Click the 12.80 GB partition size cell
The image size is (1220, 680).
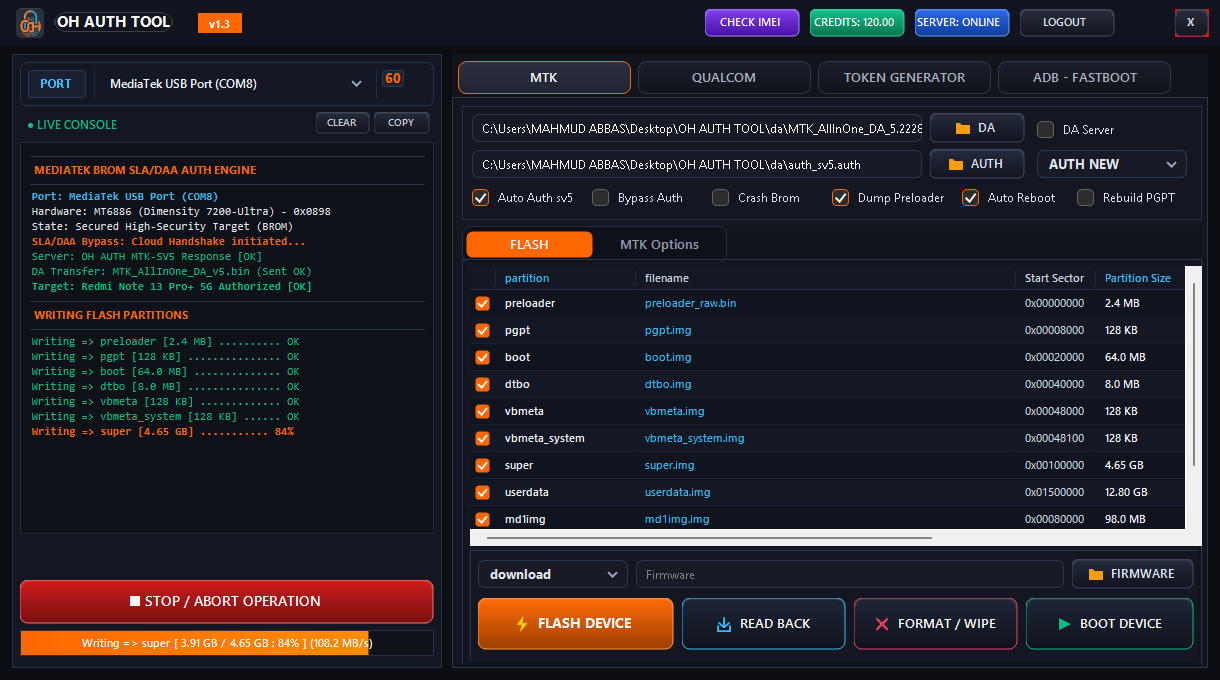click(x=1126, y=492)
